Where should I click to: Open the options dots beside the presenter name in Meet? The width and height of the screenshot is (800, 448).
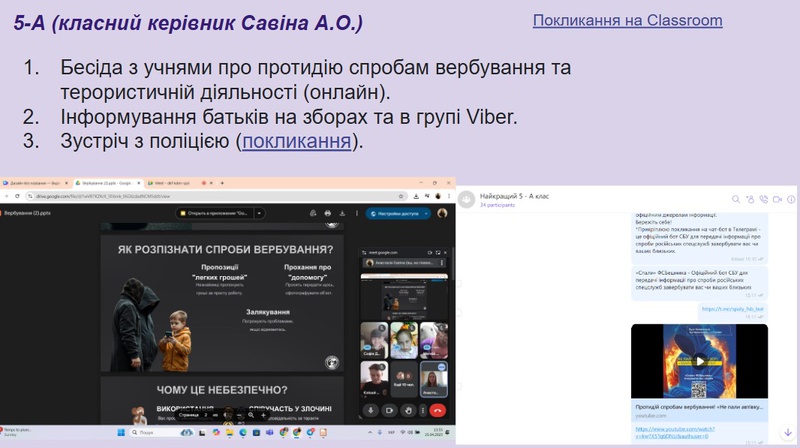click(442, 263)
